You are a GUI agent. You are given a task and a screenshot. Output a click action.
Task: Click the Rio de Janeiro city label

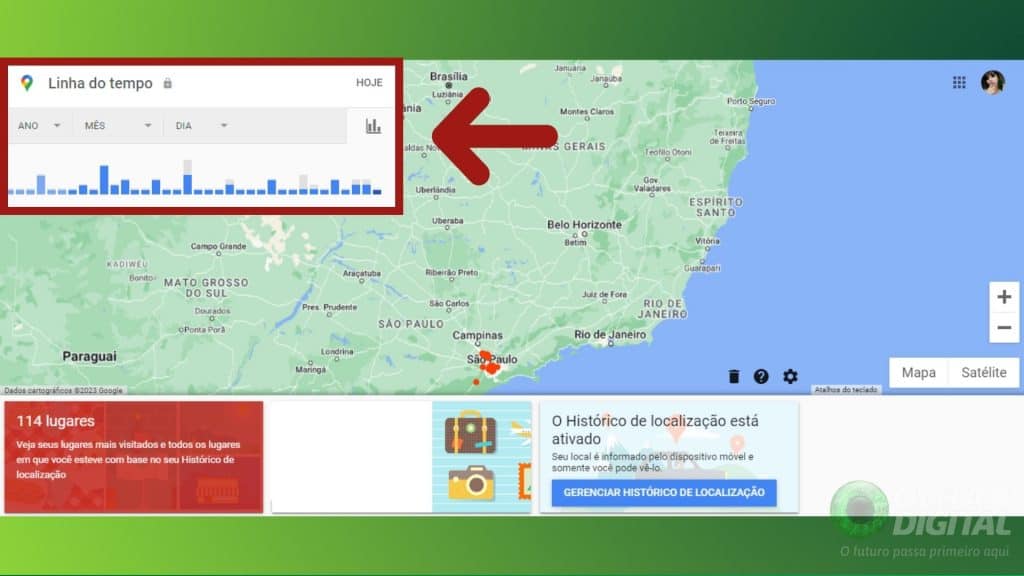tap(610, 334)
